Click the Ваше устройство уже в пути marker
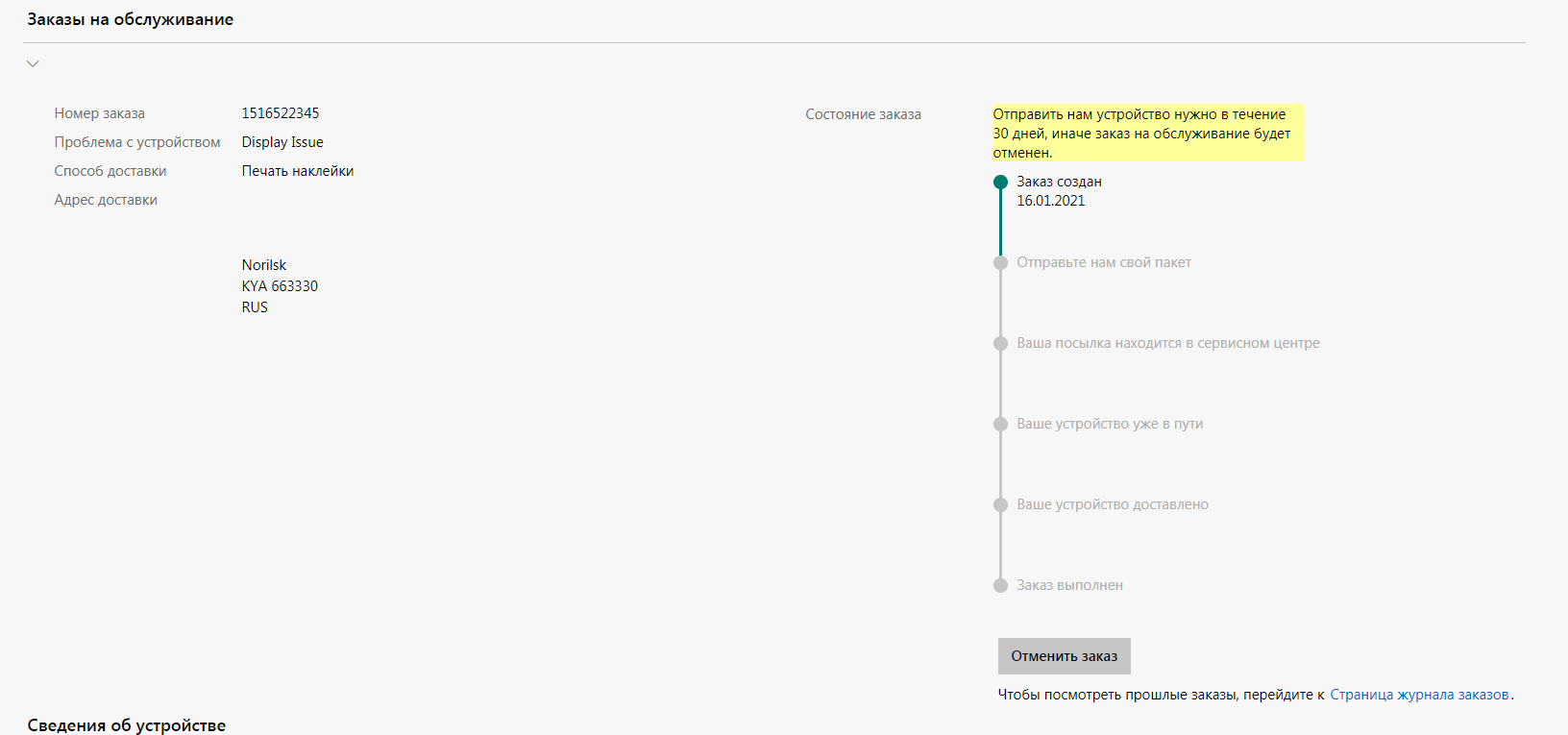 (x=1000, y=424)
